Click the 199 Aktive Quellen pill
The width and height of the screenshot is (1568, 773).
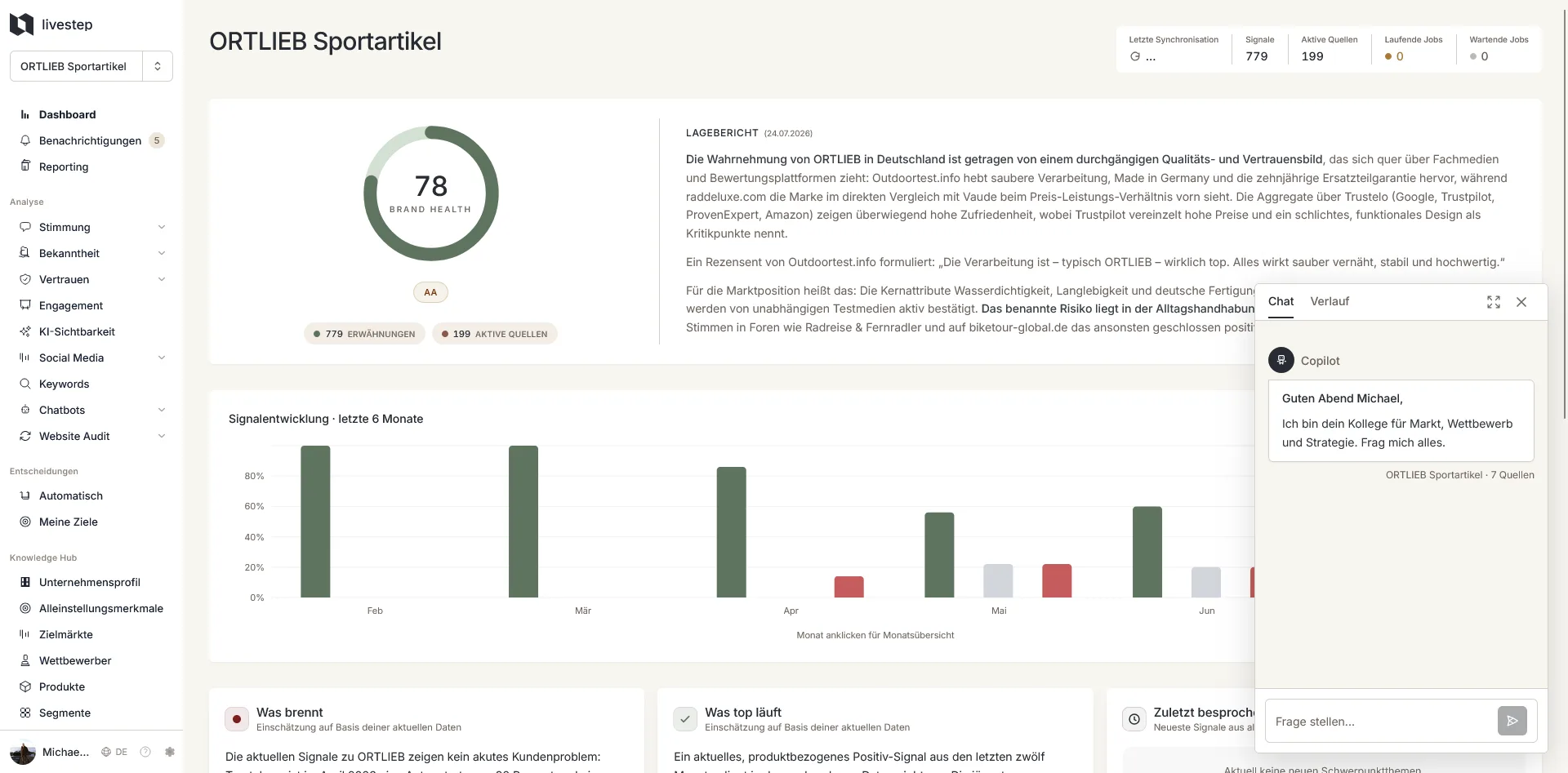coord(494,334)
